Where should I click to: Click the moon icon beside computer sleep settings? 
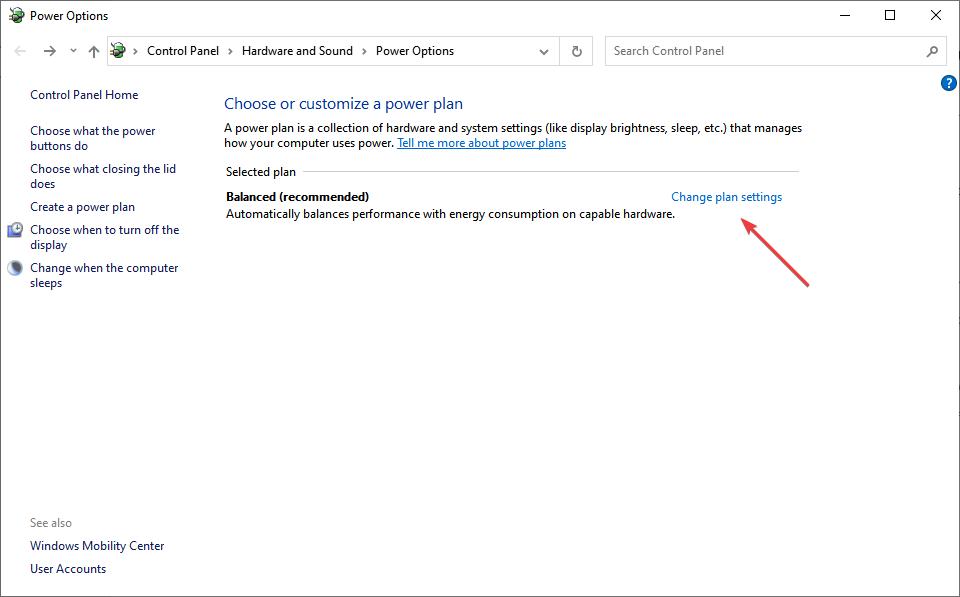tap(15, 268)
